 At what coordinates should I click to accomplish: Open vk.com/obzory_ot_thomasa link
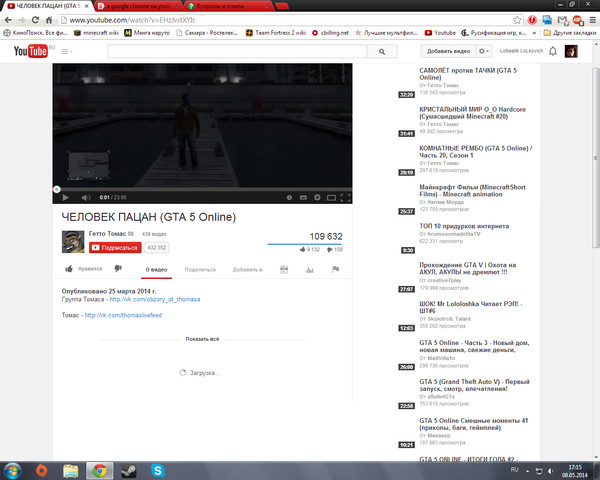[x=155, y=299]
